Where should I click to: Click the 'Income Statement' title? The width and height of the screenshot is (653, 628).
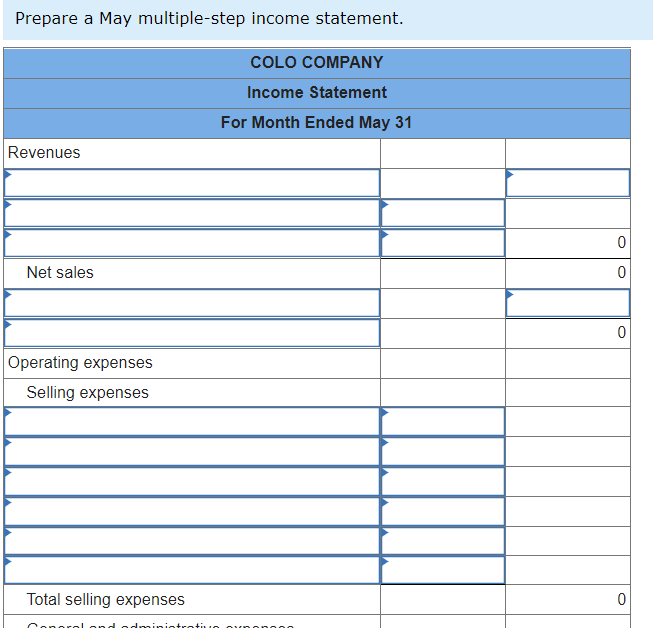(x=317, y=92)
